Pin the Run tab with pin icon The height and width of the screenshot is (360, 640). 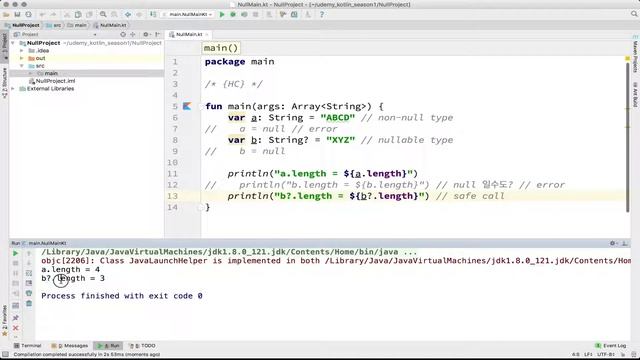16,318
